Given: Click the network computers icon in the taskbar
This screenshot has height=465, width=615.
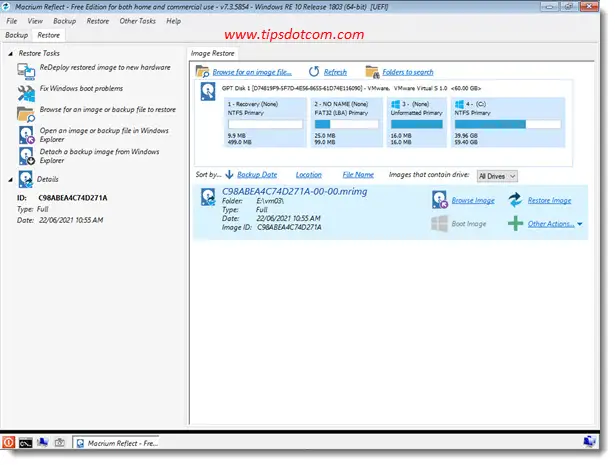Looking at the screenshot, I should tap(42, 443).
